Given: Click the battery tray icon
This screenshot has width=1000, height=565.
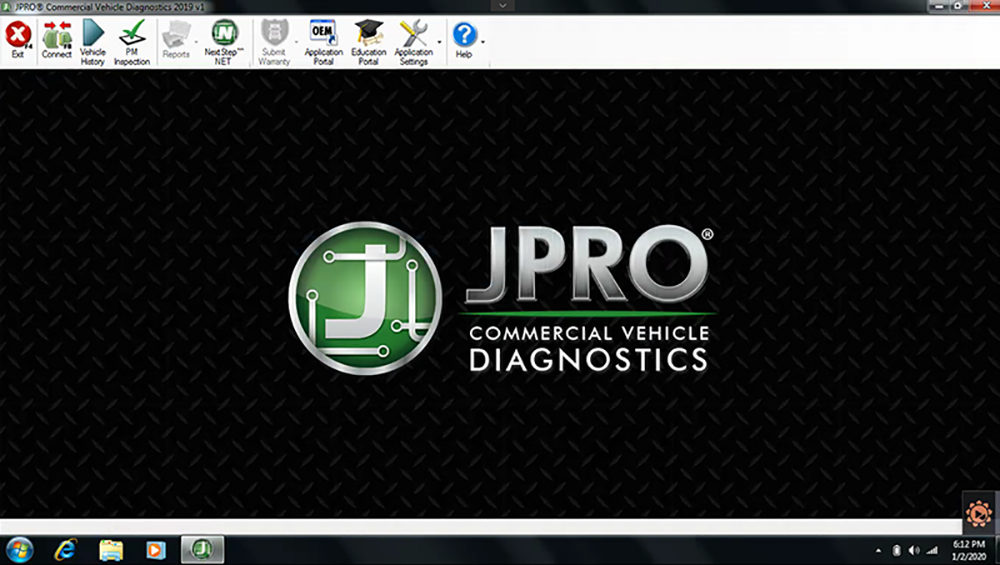Looking at the screenshot, I should tap(896, 550).
